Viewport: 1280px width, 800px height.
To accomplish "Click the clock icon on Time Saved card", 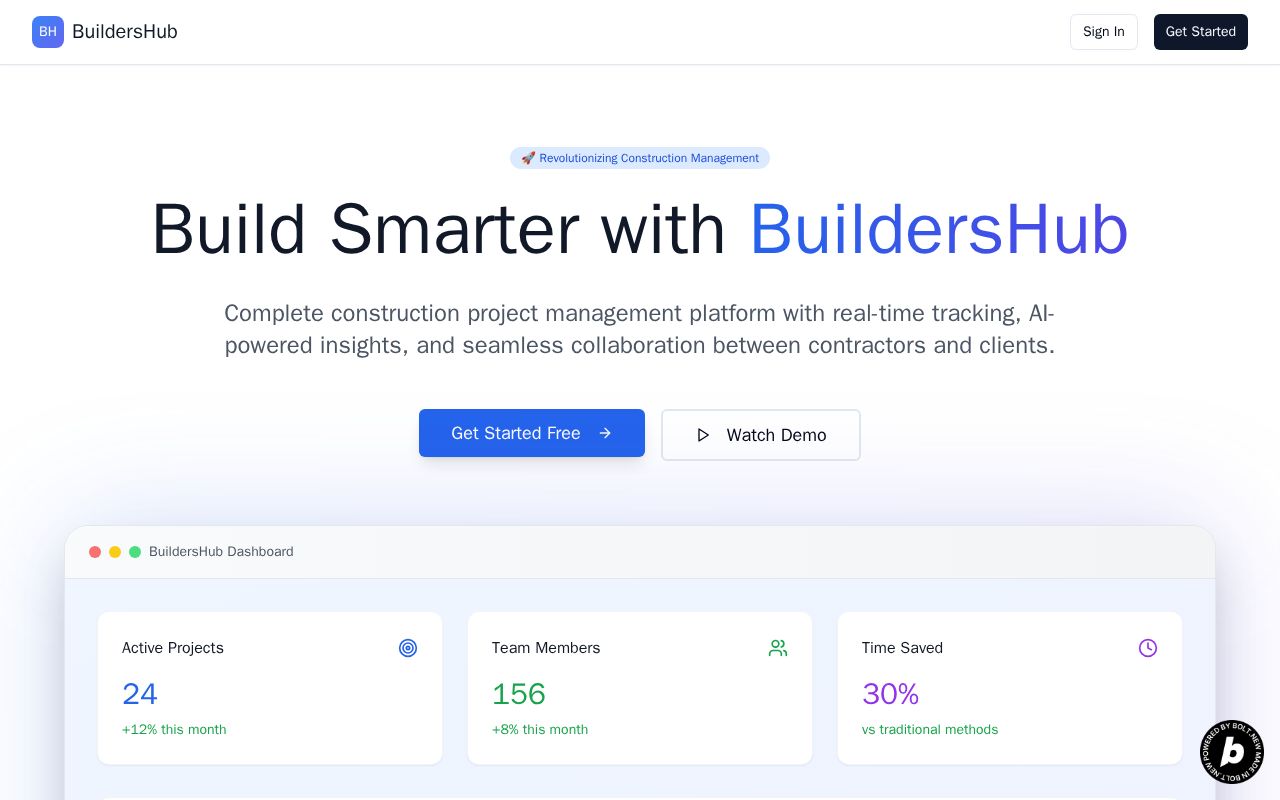I will (x=1148, y=648).
